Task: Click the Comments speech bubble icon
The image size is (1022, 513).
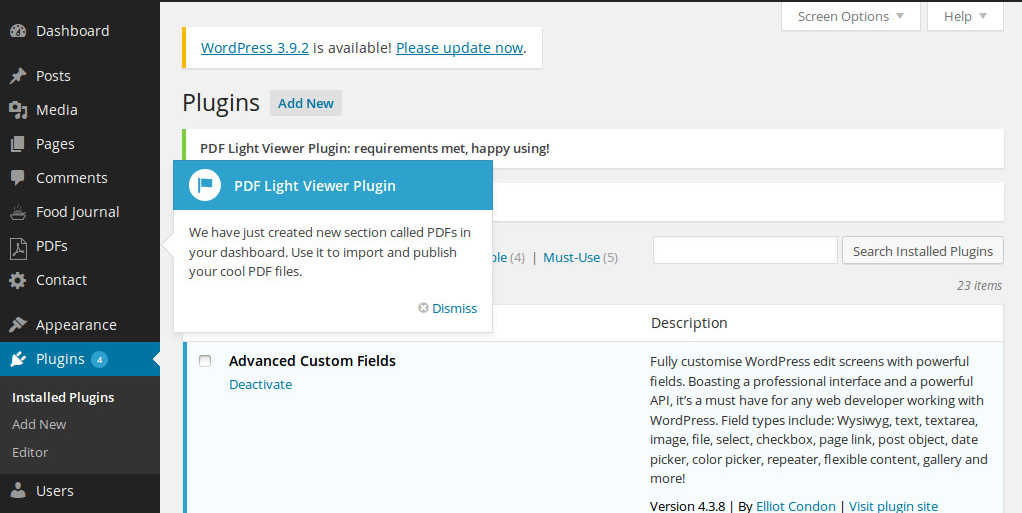Action: (x=18, y=178)
